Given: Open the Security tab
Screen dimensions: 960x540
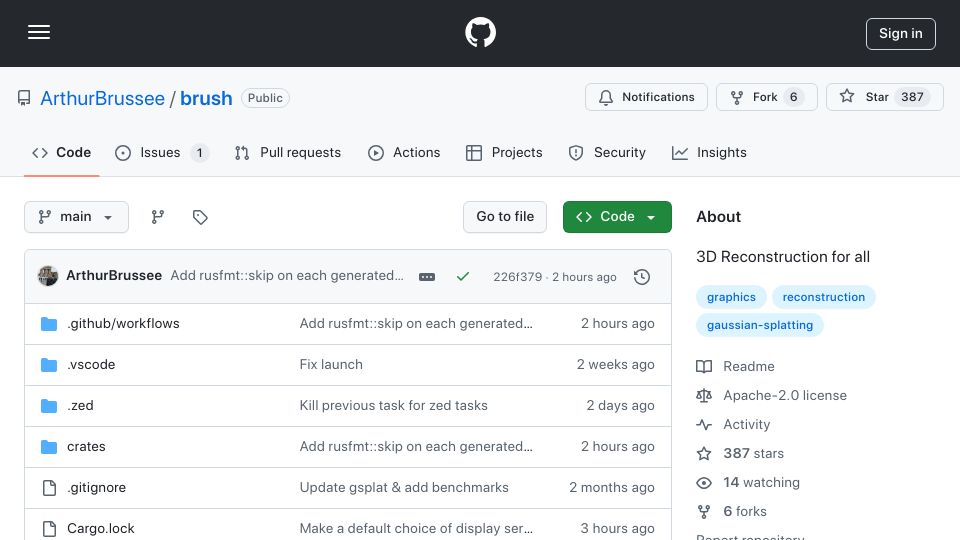Looking at the screenshot, I should pyautogui.click(x=607, y=152).
